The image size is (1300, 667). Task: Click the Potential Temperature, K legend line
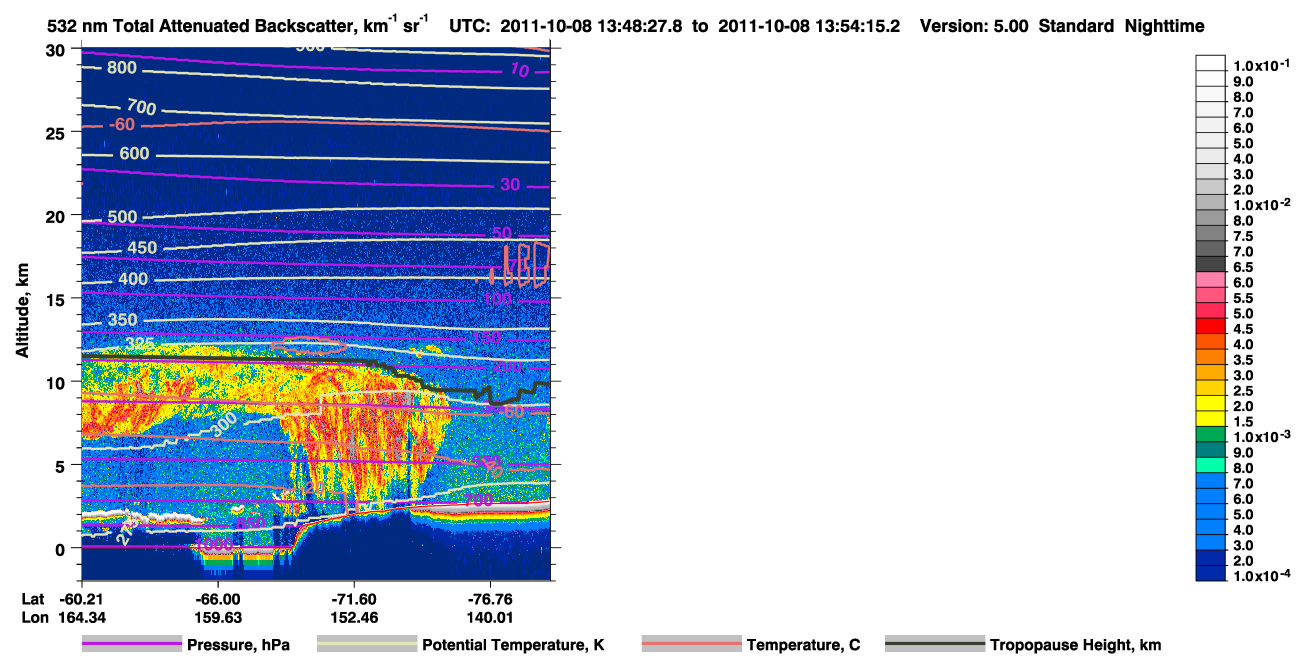pos(367,644)
